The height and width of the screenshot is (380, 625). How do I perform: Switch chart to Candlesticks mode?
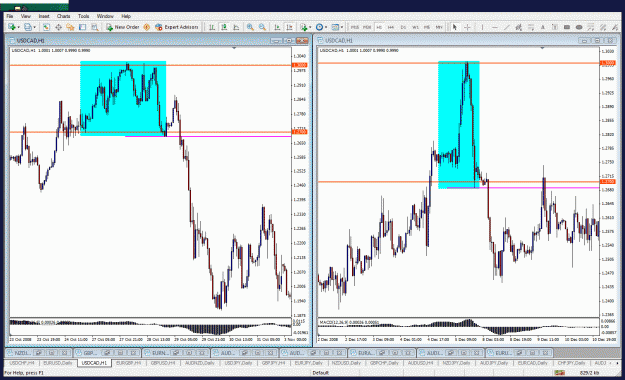tap(224, 27)
